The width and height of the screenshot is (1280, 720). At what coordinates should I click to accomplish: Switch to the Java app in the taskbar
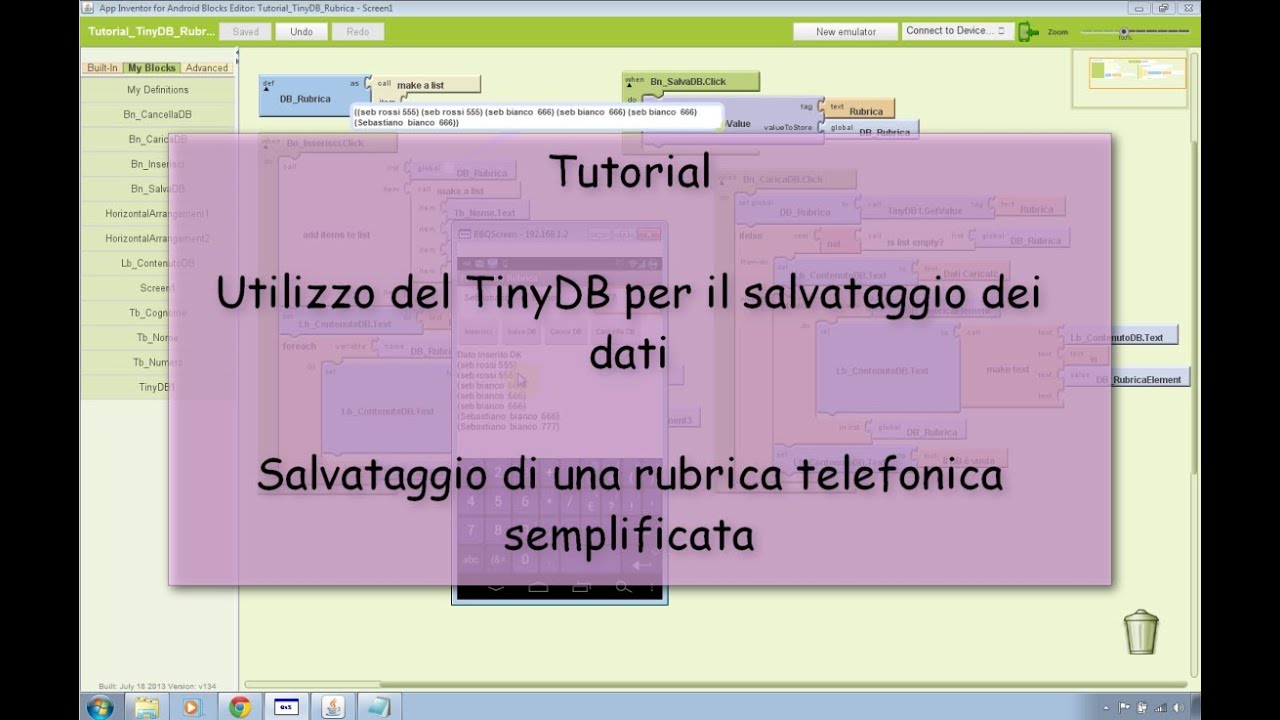(x=332, y=707)
